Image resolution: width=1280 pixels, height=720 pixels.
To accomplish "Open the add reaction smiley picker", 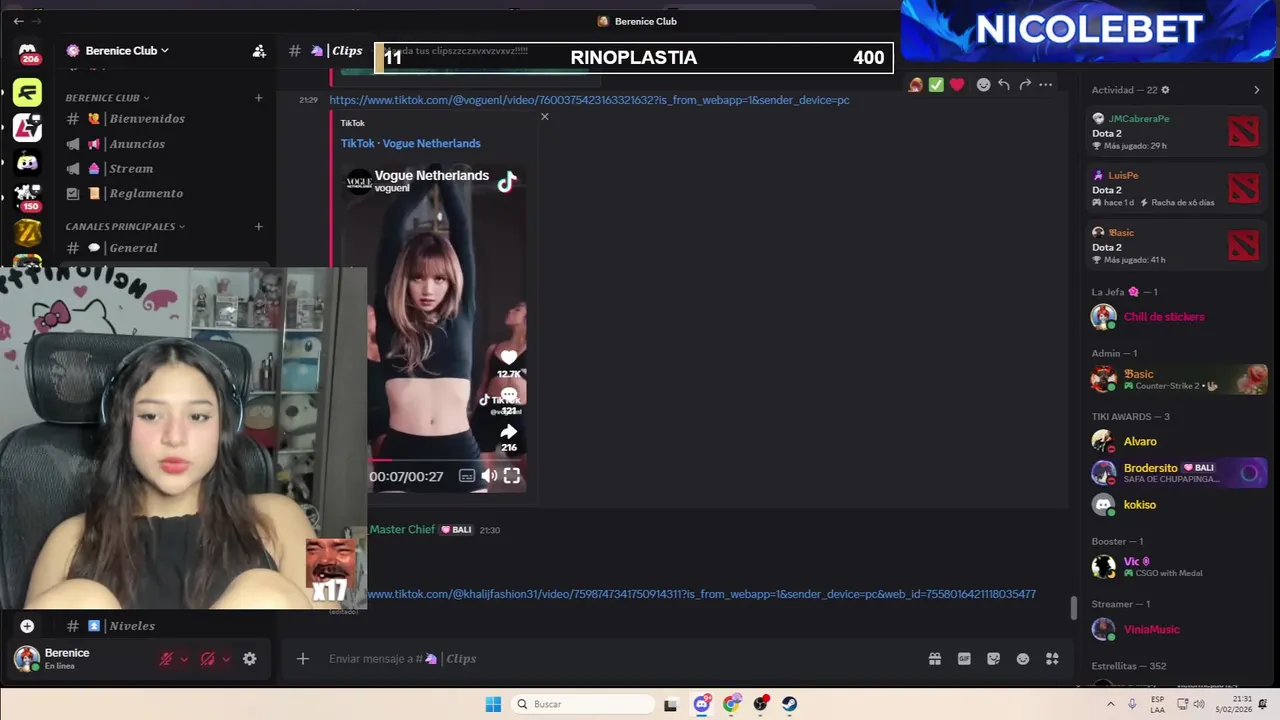I will tap(983, 85).
